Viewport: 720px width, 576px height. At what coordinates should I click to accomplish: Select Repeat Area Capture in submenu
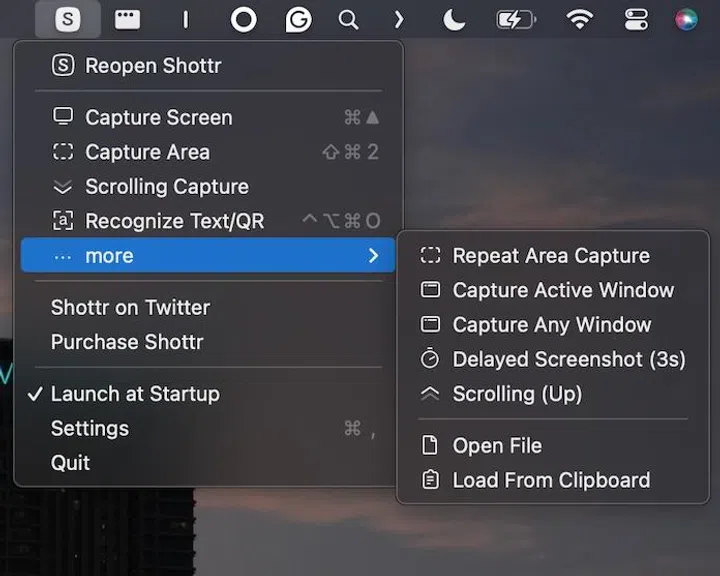pos(553,255)
